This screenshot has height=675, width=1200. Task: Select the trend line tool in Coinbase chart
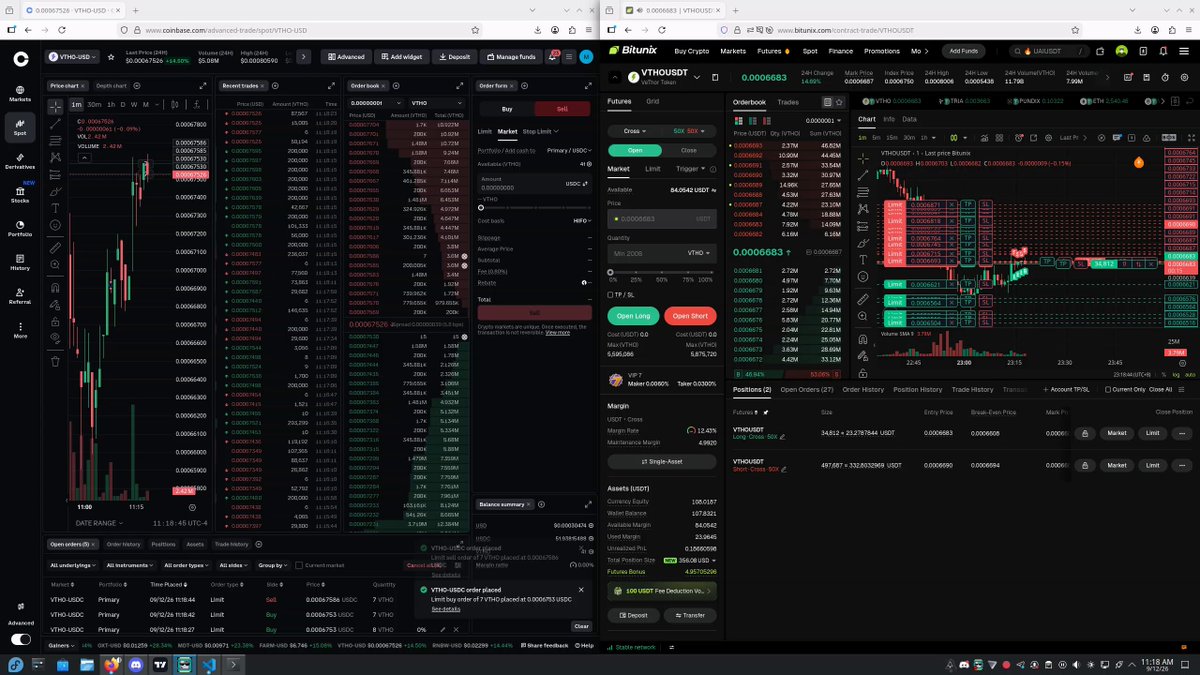pos(55,123)
